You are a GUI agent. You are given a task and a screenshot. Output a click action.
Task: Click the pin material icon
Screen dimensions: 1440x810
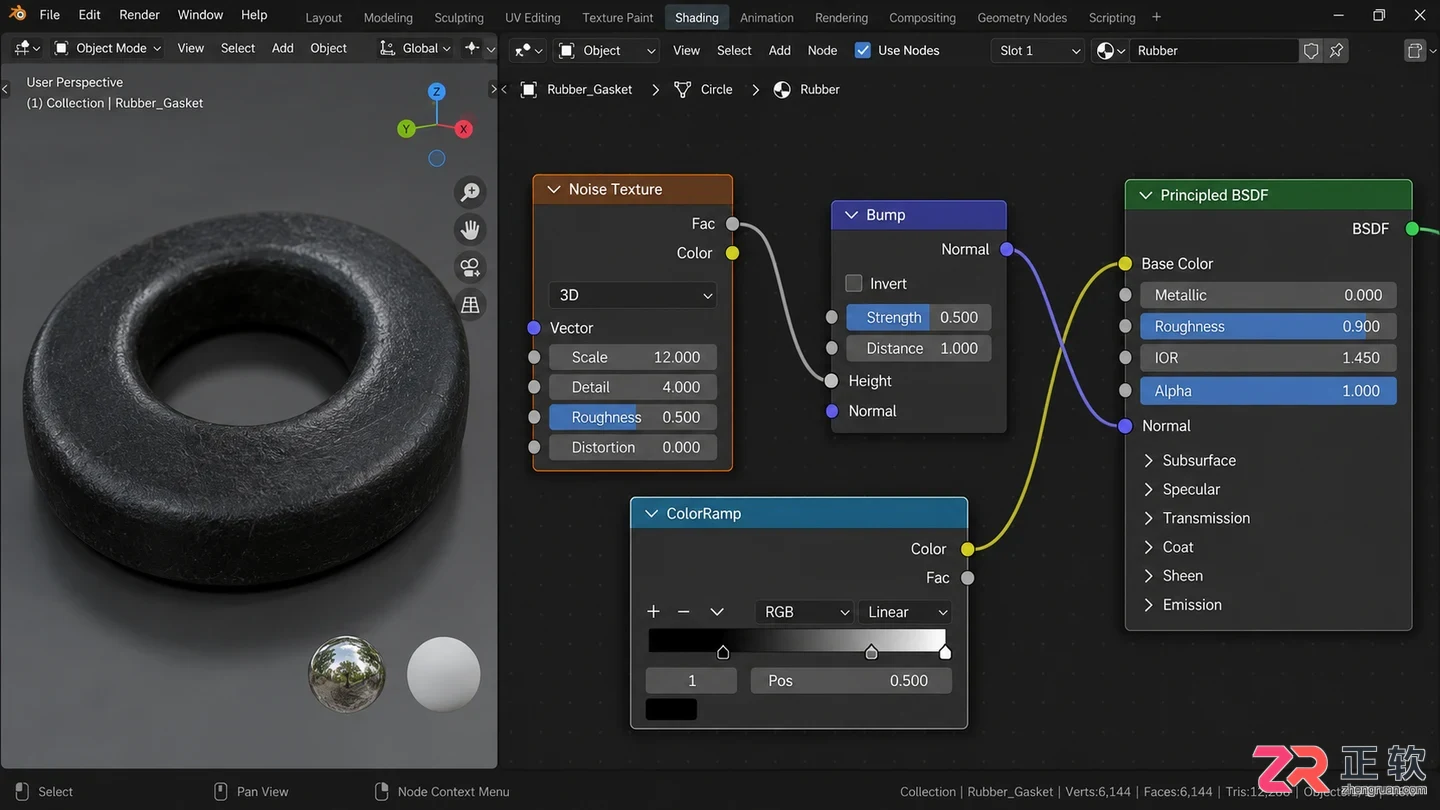1337,50
